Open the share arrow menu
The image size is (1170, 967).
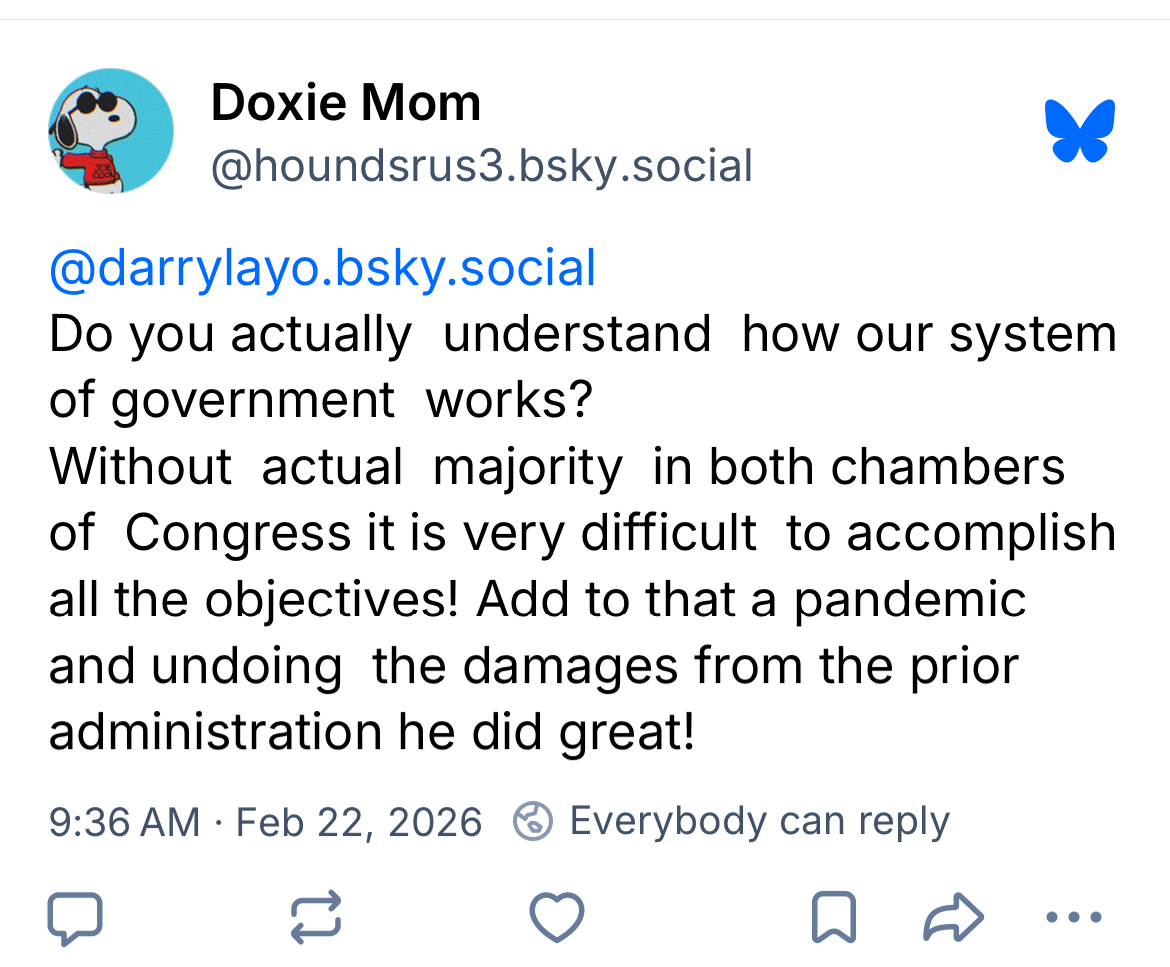click(953, 917)
